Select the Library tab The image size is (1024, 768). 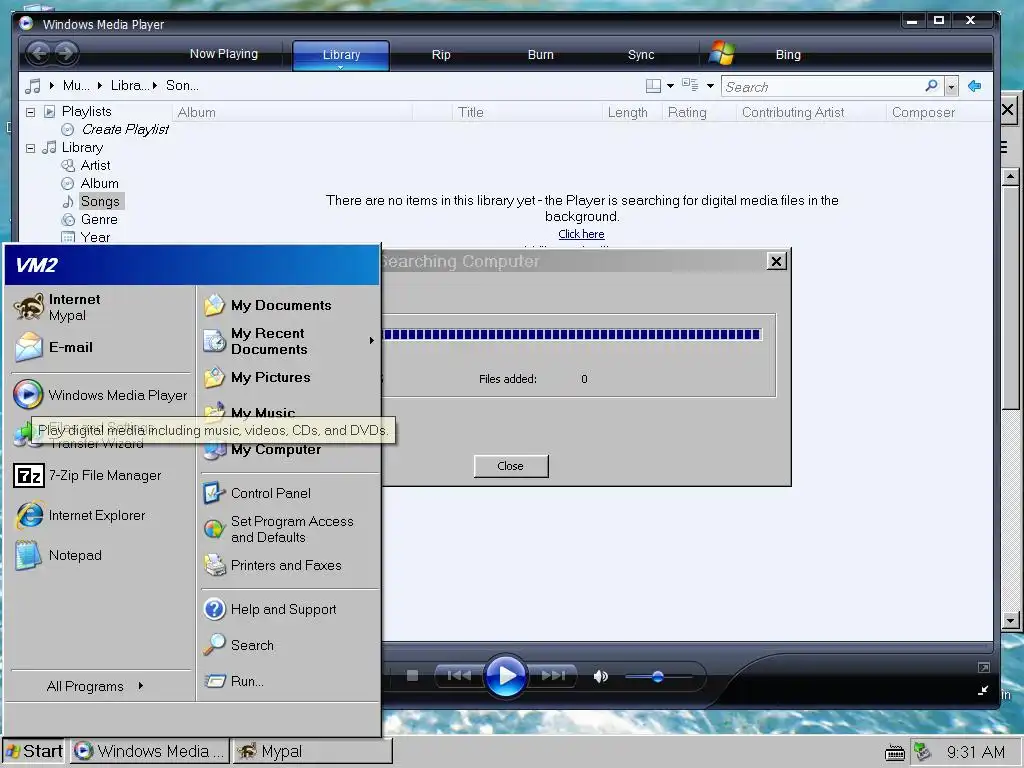[x=341, y=55]
